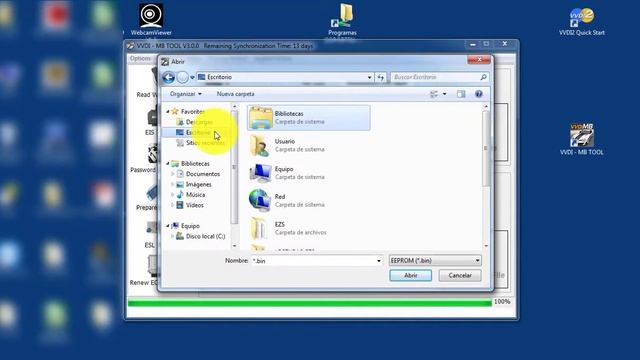Click the Abrir button
The width and height of the screenshot is (640, 360).
[x=411, y=276]
